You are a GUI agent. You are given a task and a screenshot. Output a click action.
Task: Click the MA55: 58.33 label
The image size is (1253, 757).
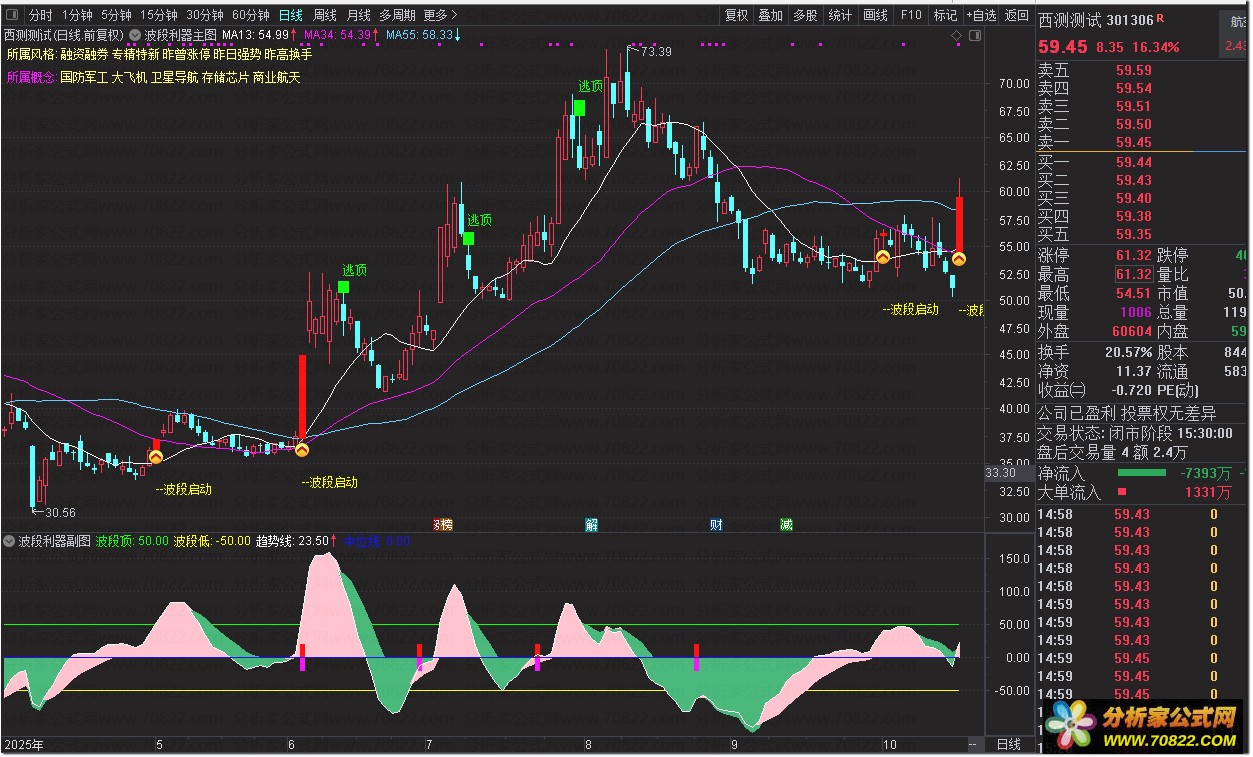420,35
